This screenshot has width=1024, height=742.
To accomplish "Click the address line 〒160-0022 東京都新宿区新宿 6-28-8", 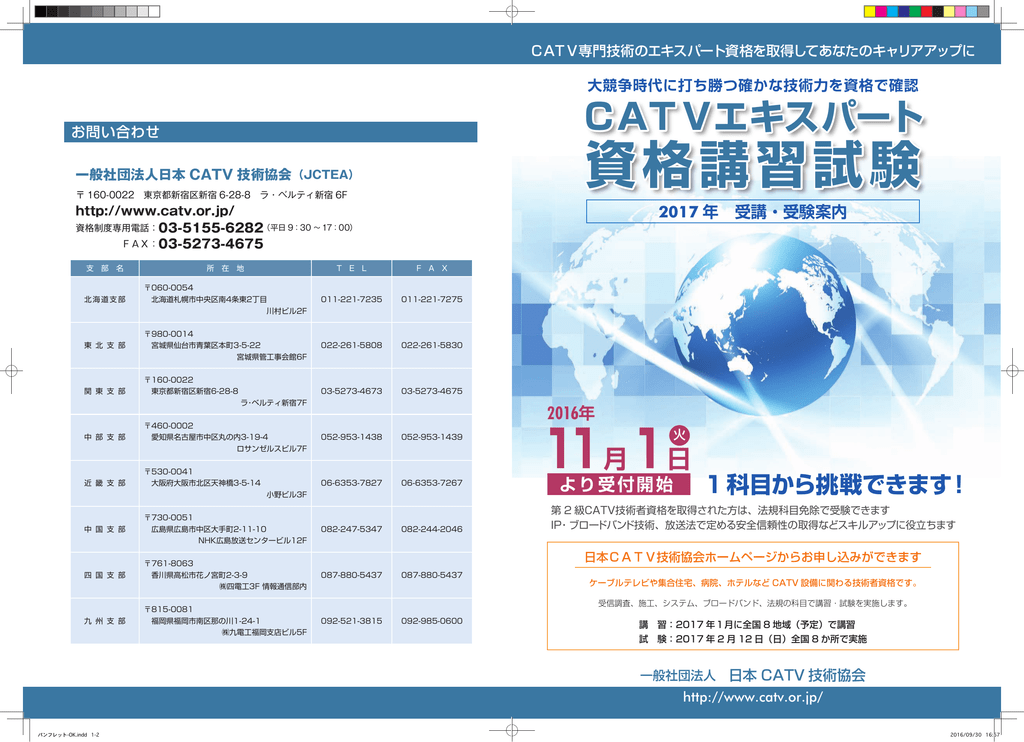I will [x=212, y=195].
